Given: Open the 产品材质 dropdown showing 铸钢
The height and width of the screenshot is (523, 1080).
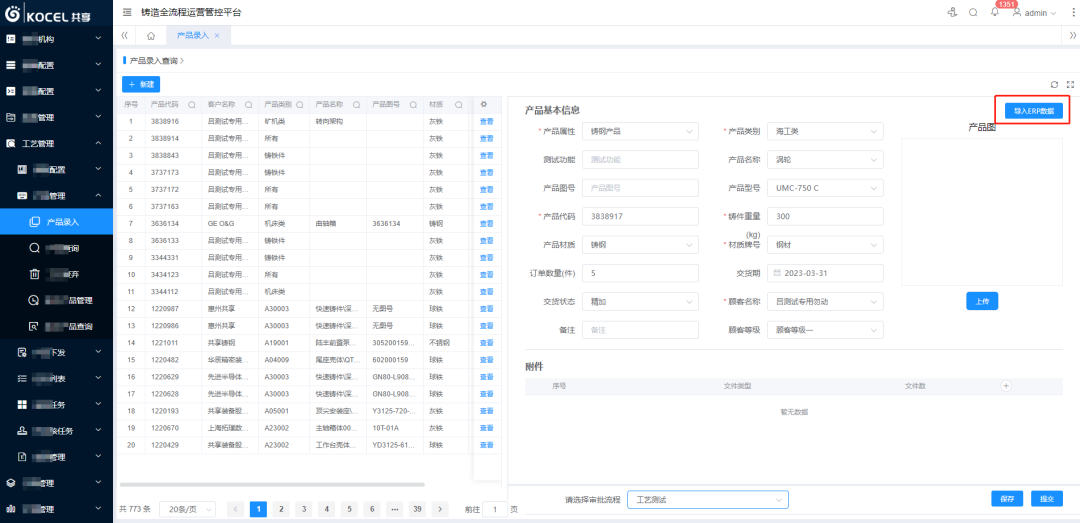Looking at the screenshot, I should pyautogui.click(x=640, y=245).
